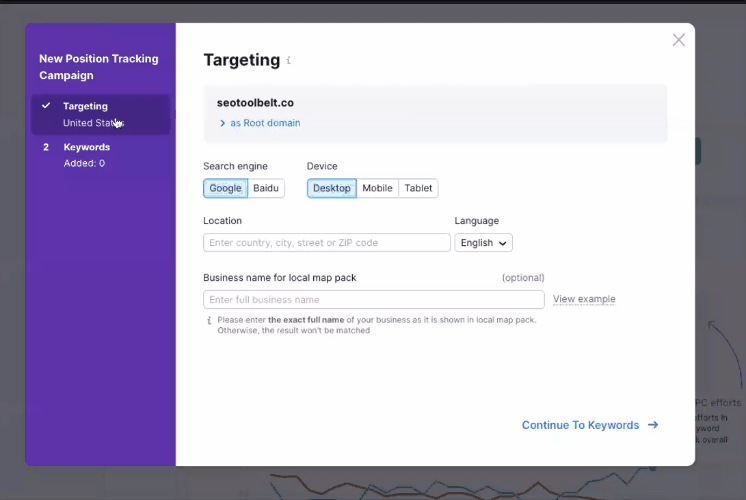
Task: Focus the business name input field
Action: point(374,300)
